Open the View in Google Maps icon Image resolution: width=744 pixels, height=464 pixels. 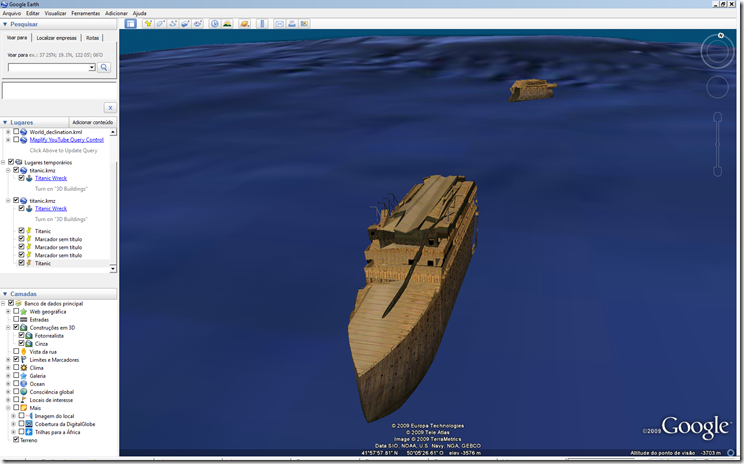304,24
